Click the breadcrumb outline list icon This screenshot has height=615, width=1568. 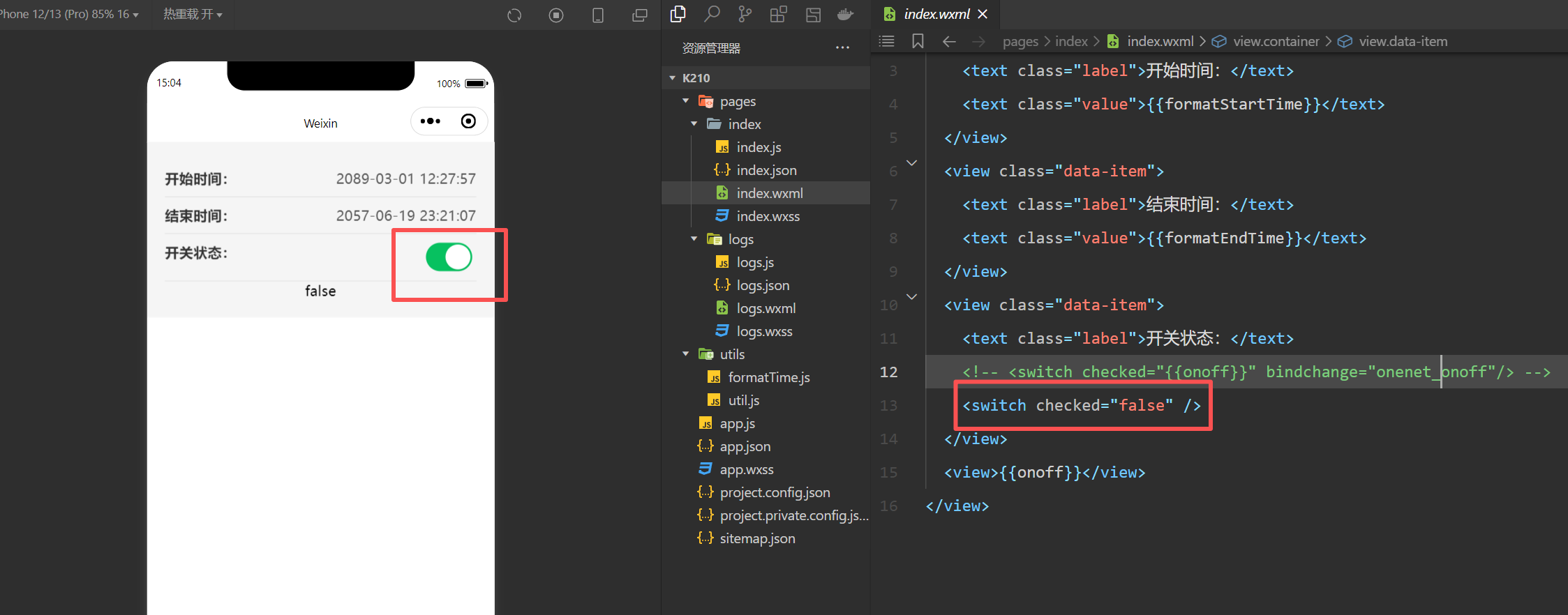pyautogui.click(x=887, y=41)
